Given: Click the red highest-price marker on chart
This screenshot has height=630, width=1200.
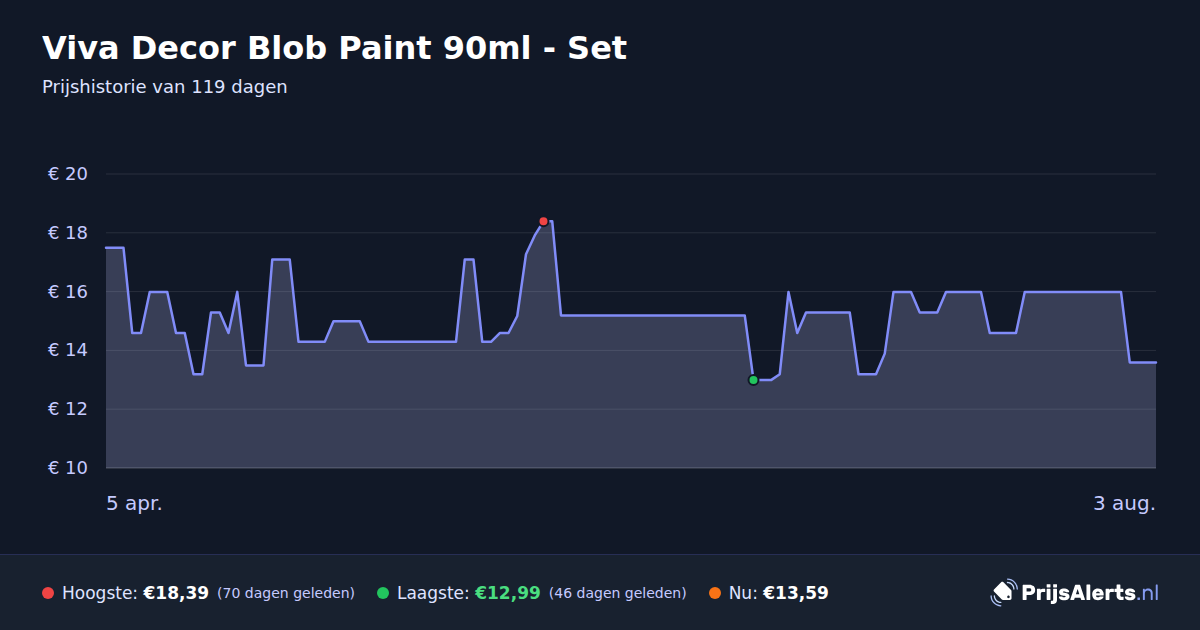Looking at the screenshot, I should 543,221.
